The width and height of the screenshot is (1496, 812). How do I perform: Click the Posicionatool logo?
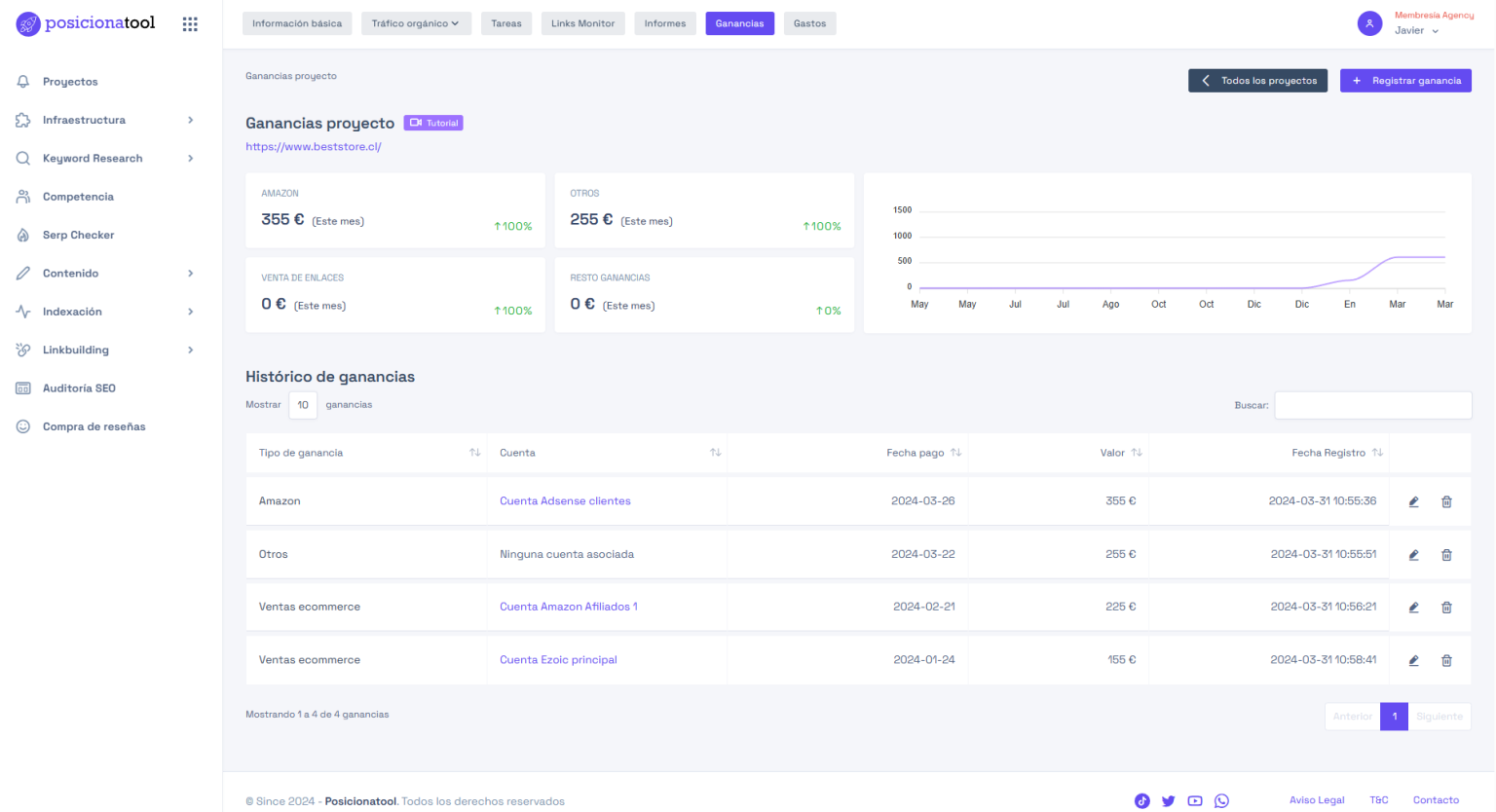[x=86, y=23]
